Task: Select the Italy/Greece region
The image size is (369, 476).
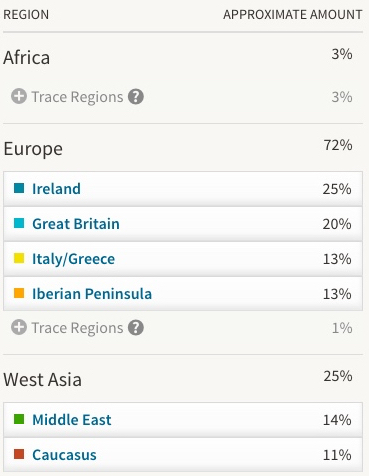Action: pyautogui.click(x=73, y=259)
